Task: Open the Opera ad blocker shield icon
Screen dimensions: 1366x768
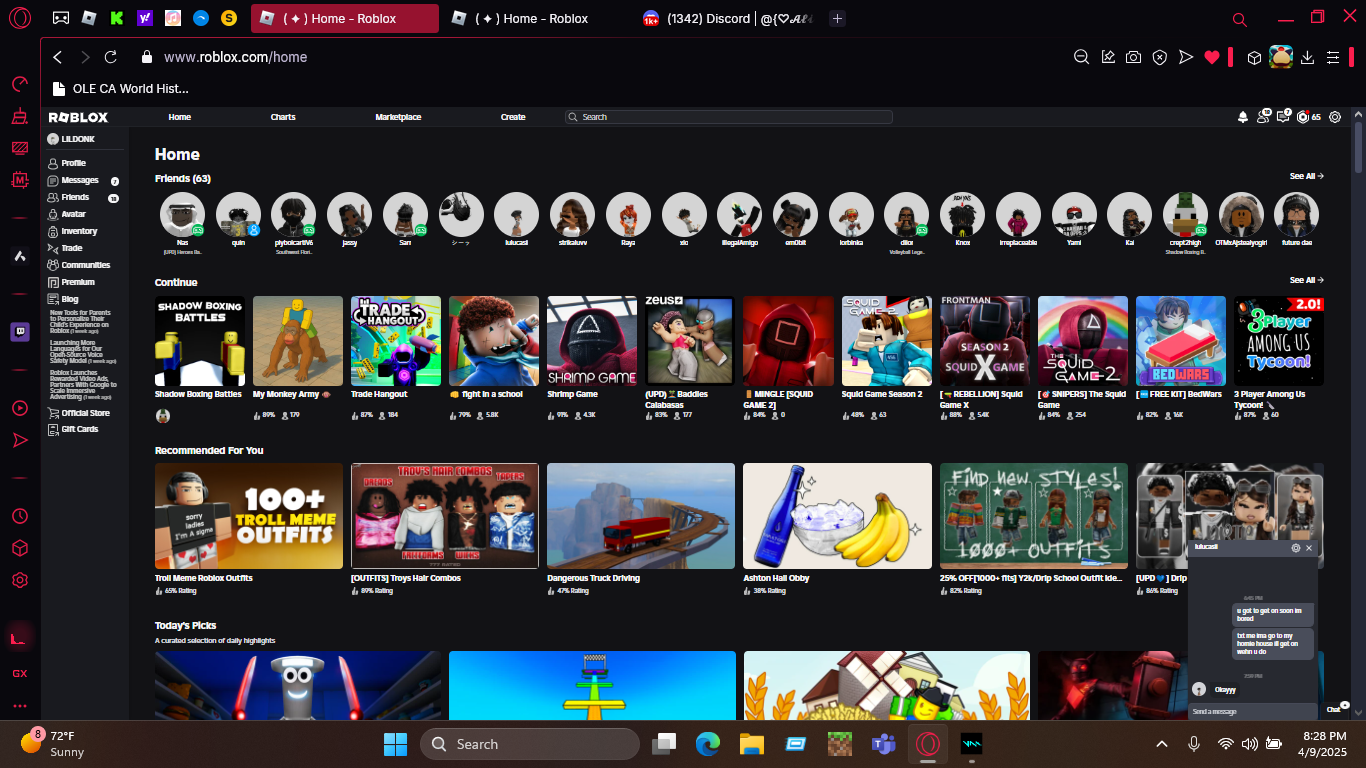Action: [1159, 57]
